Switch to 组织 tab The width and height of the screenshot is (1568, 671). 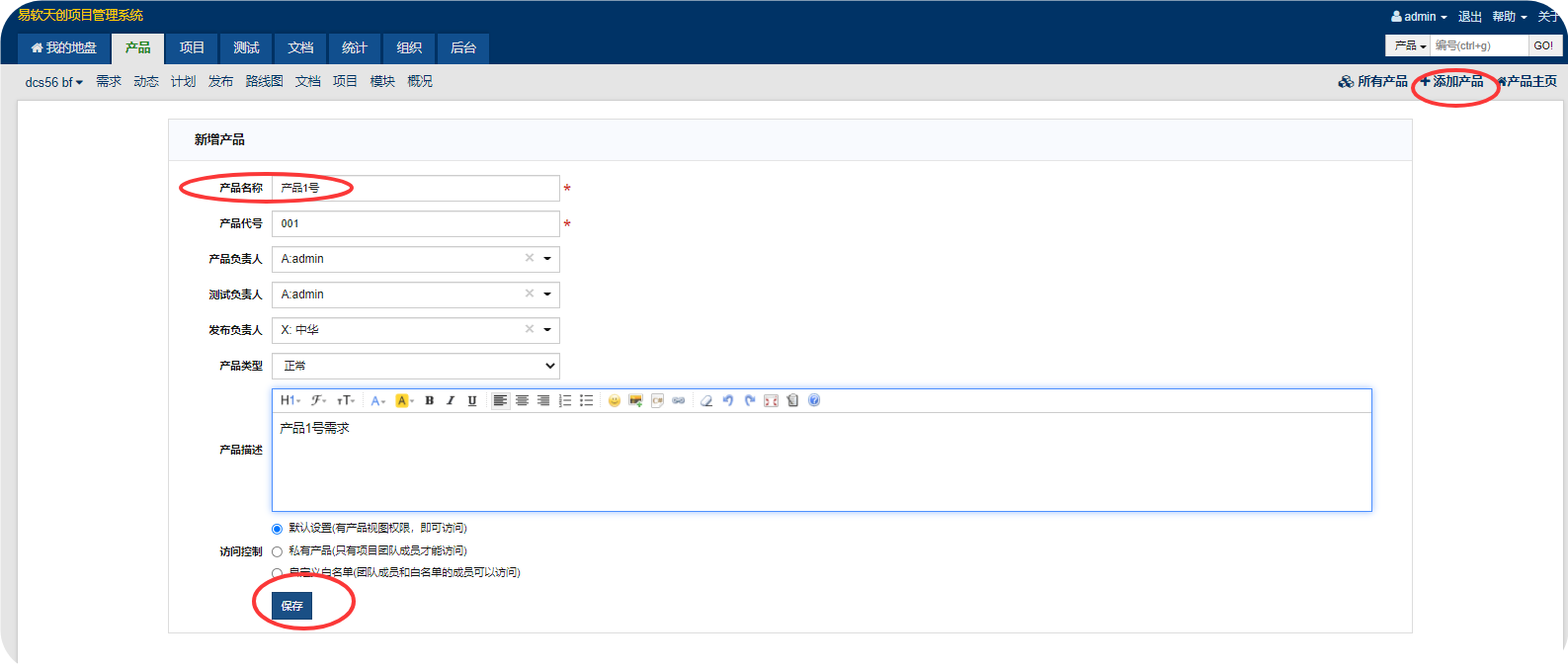(409, 47)
